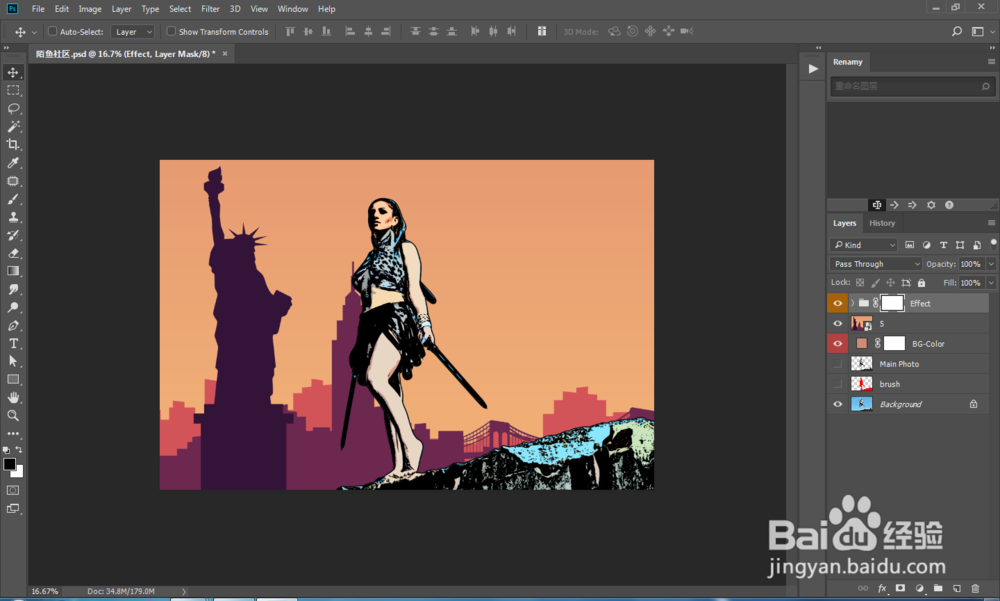Close the document tab
The image size is (1000, 601).
224,54
